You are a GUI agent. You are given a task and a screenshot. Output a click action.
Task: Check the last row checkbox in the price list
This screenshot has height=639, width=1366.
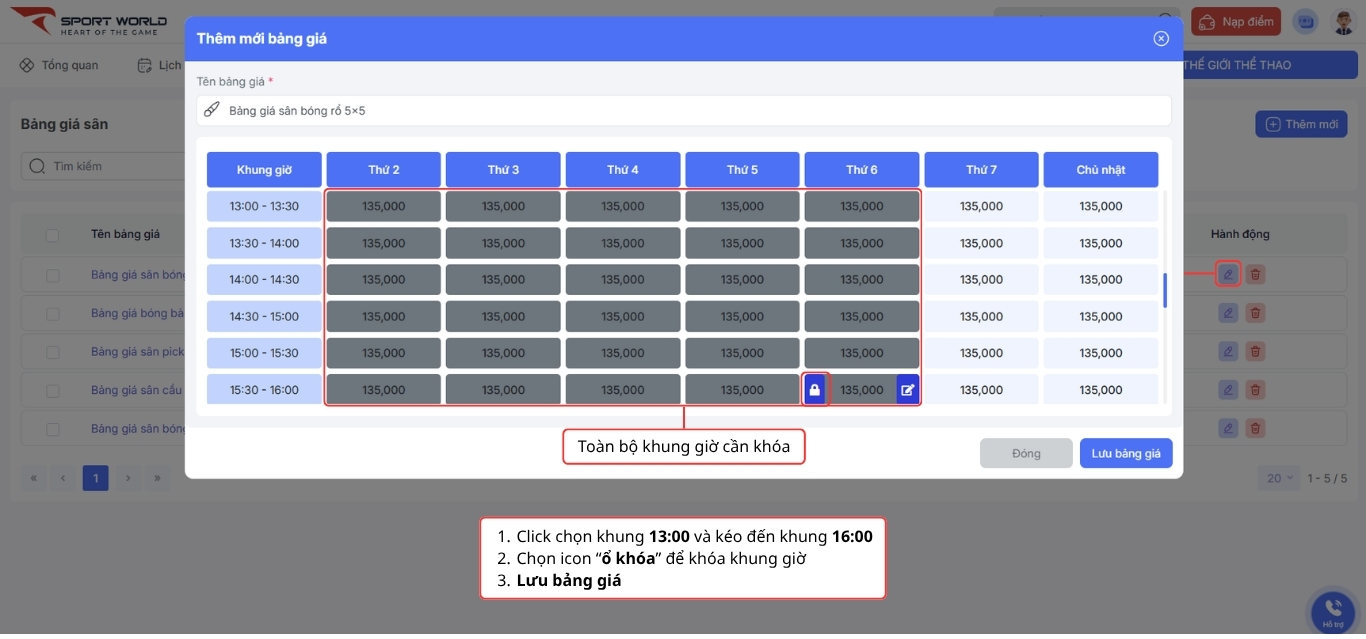[x=52, y=429]
